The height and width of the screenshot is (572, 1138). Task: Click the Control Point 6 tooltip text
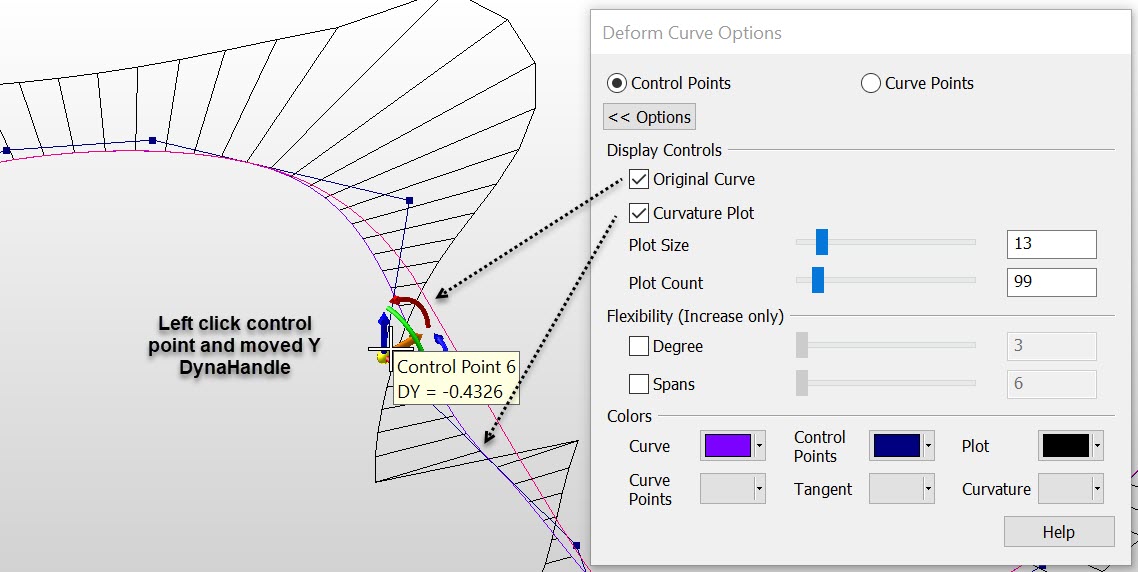pos(456,367)
